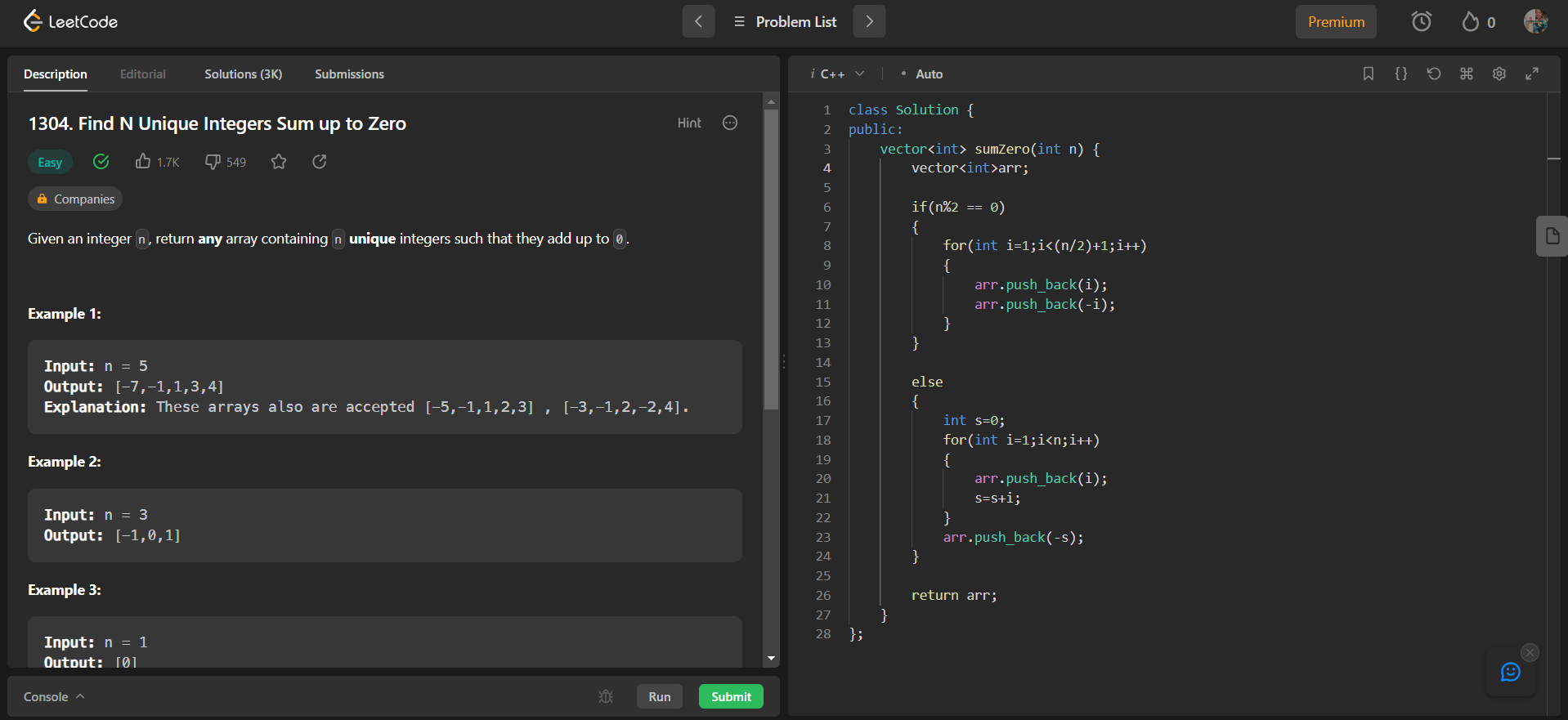The width and height of the screenshot is (1568, 720).
Task: Open the Submissions tab
Action: pos(349,74)
